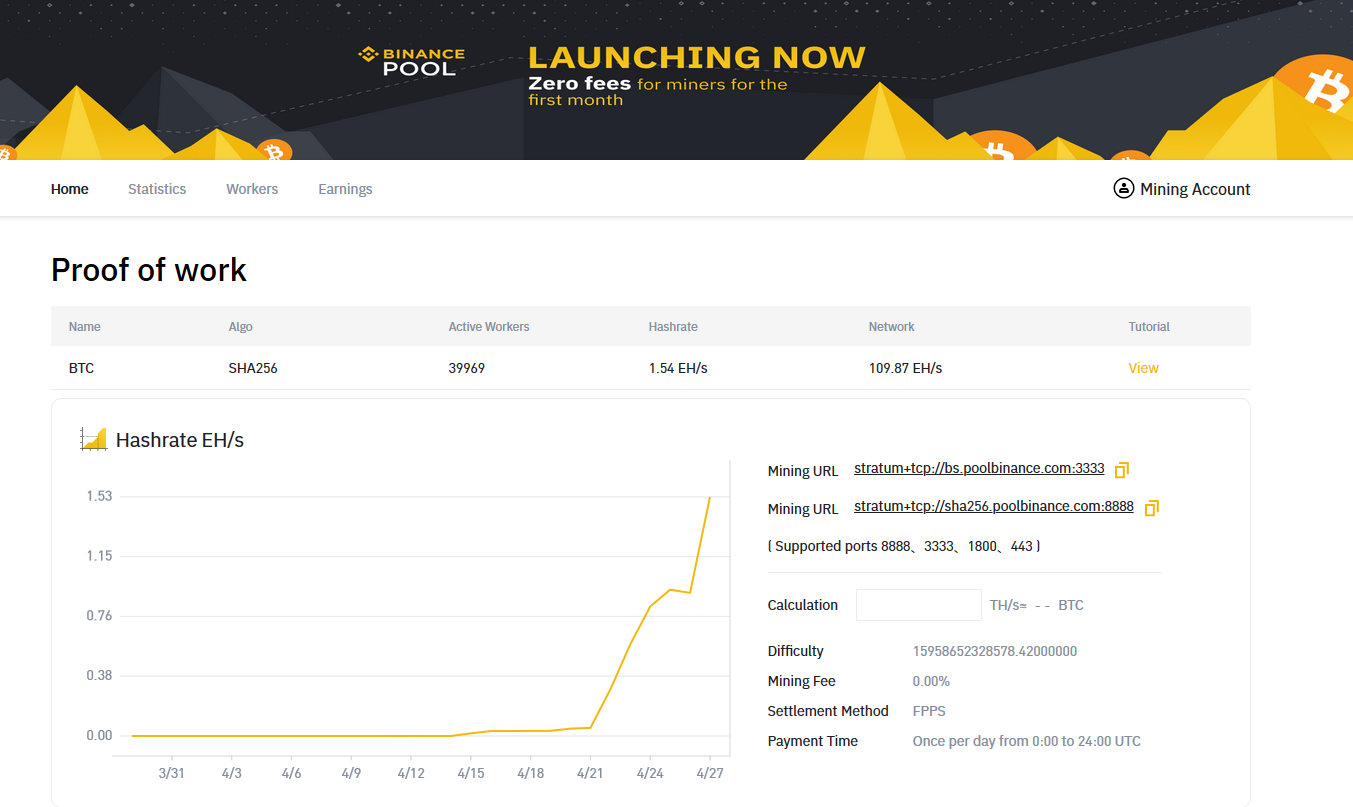Click the Hashrate EH/s chart title
Viewport: 1353px width, 807px height.
180,440
